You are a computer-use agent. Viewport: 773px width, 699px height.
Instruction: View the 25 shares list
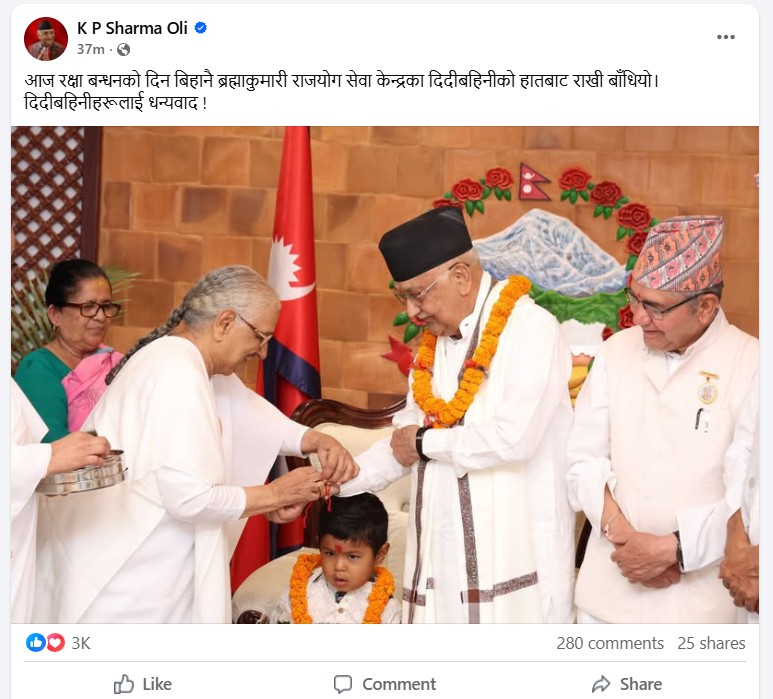(711, 643)
